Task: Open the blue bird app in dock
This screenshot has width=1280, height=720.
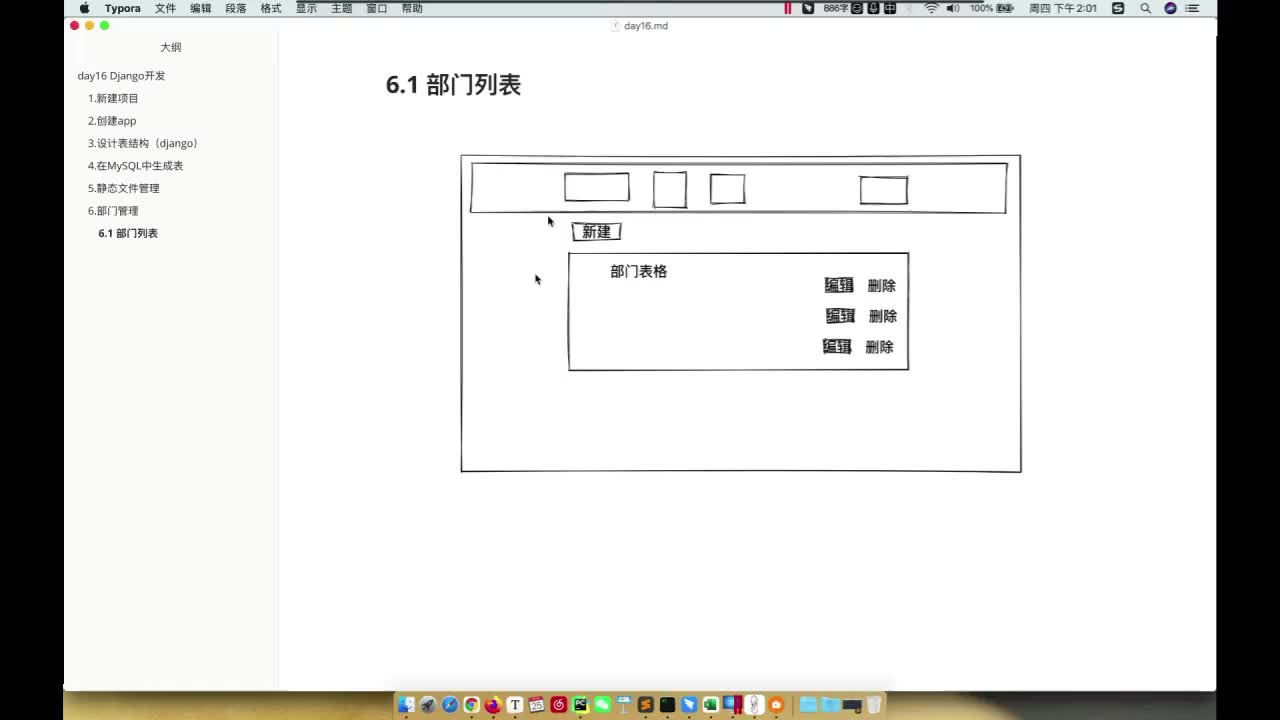Action: pos(689,705)
